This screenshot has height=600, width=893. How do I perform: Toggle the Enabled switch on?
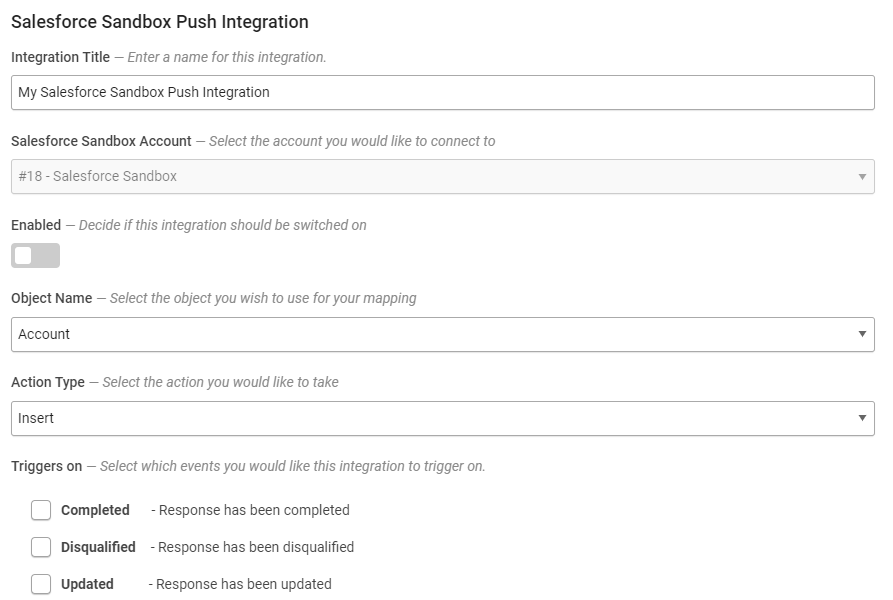35,256
